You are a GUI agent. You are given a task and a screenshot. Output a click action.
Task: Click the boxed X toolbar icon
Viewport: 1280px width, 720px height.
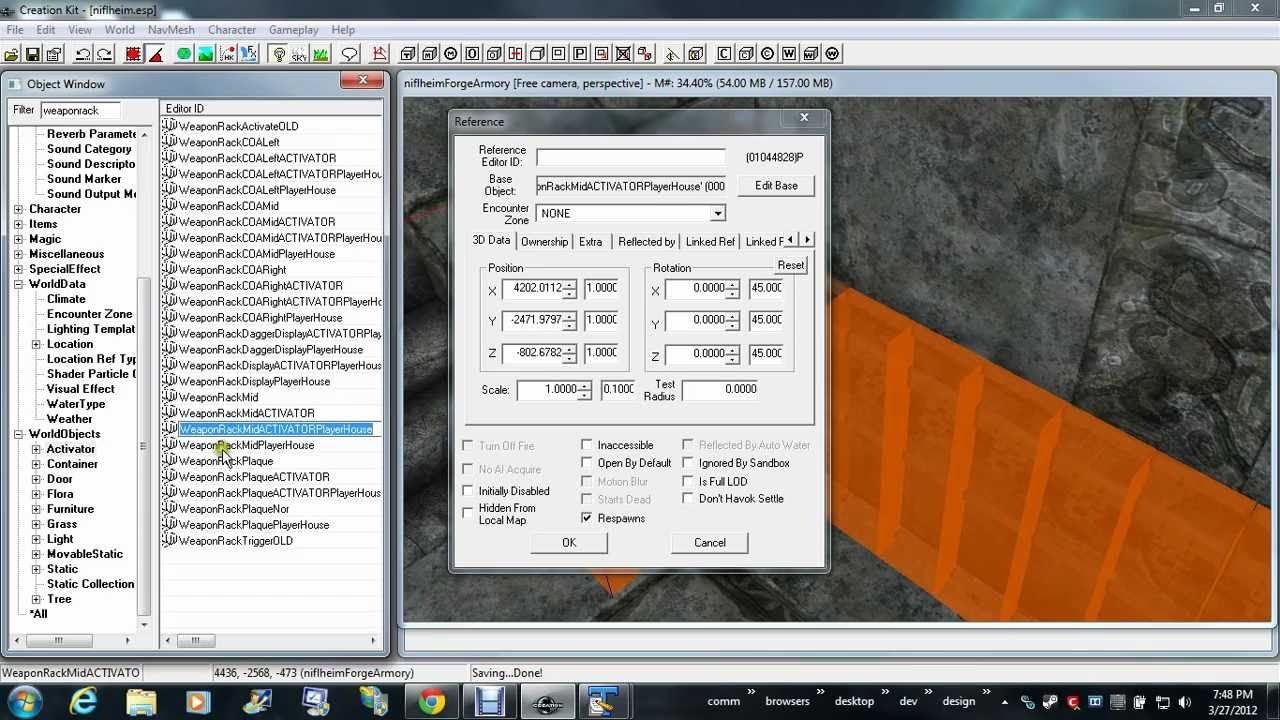click(x=623, y=54)
